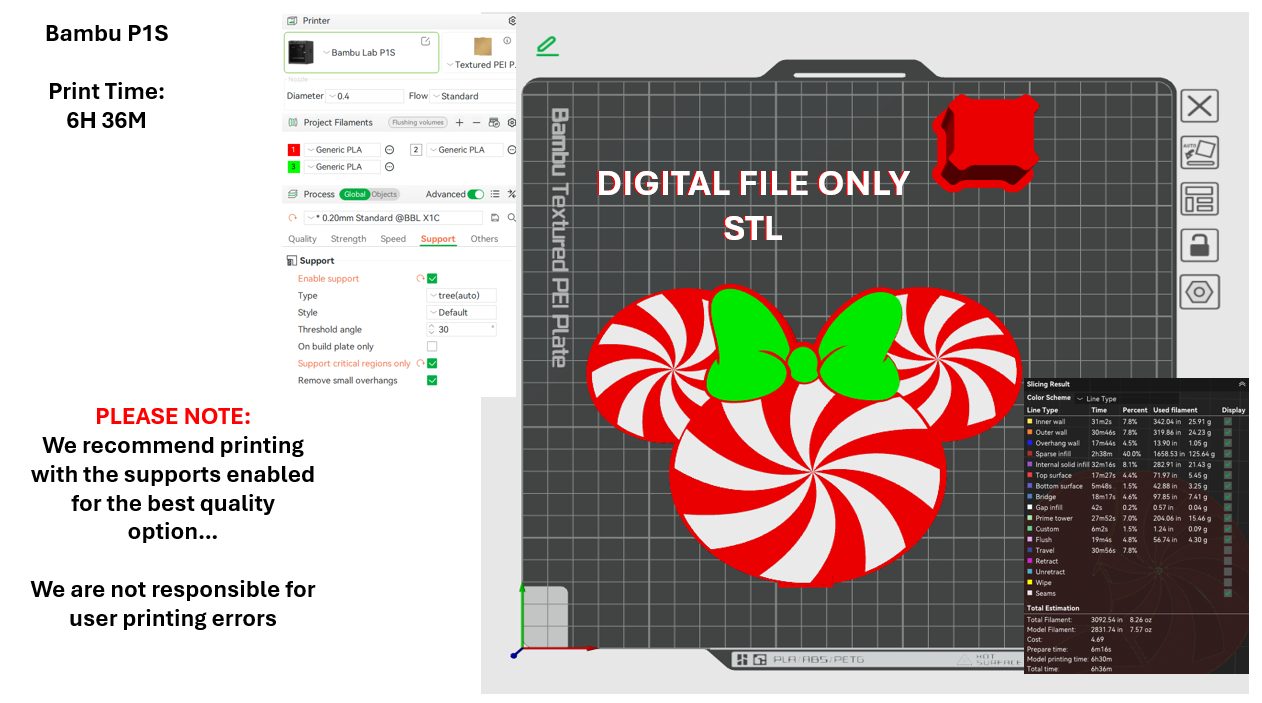Open the support Type dropdown

(461, 296)
